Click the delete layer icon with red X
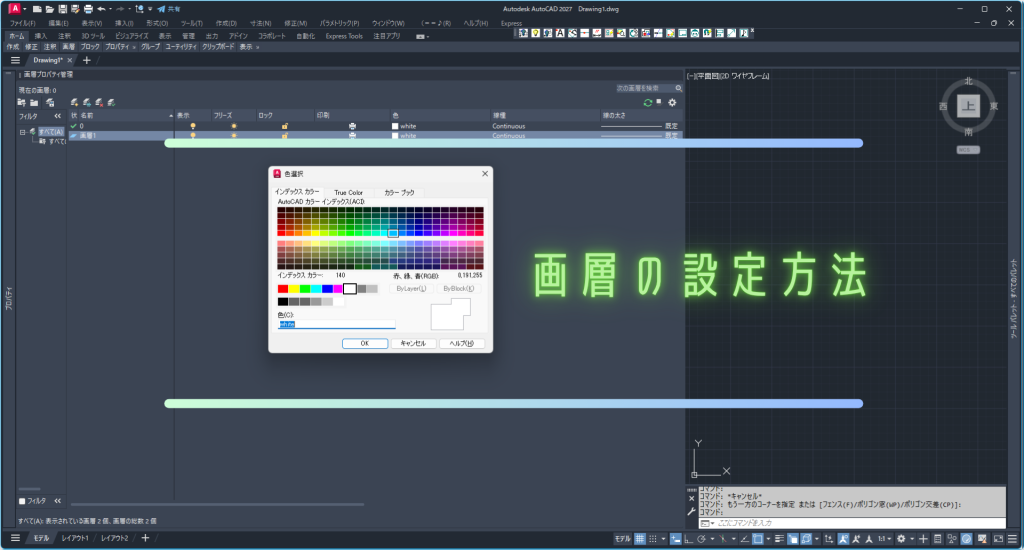 pos(99,103)
